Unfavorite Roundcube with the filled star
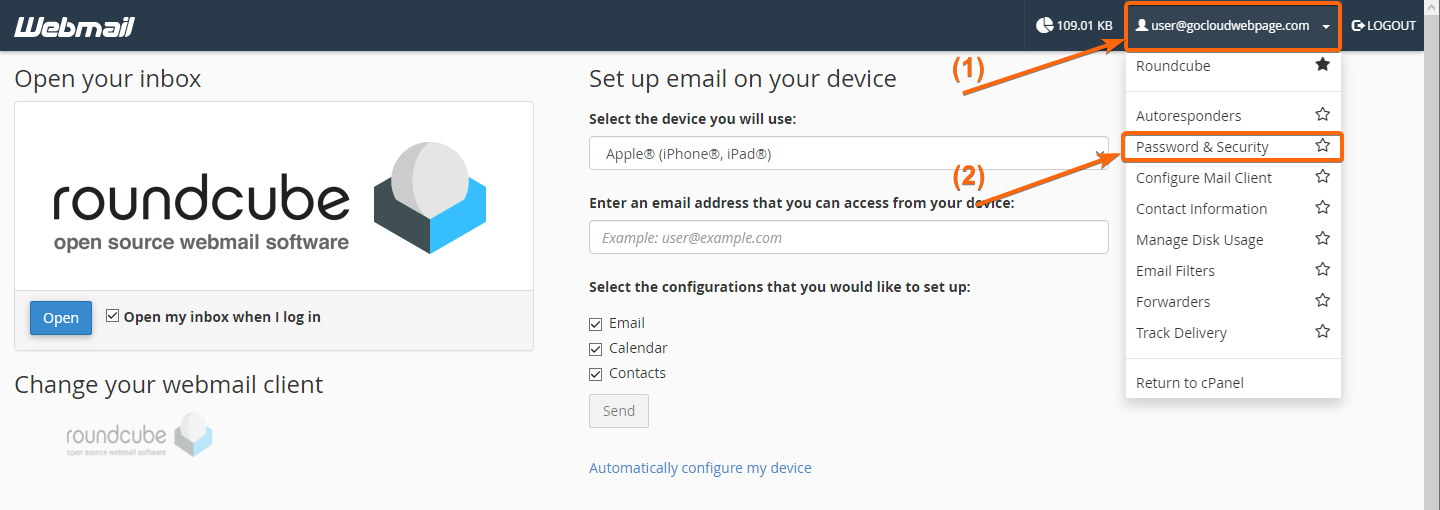This screenshot has height=510, width=1440. 1322,65
